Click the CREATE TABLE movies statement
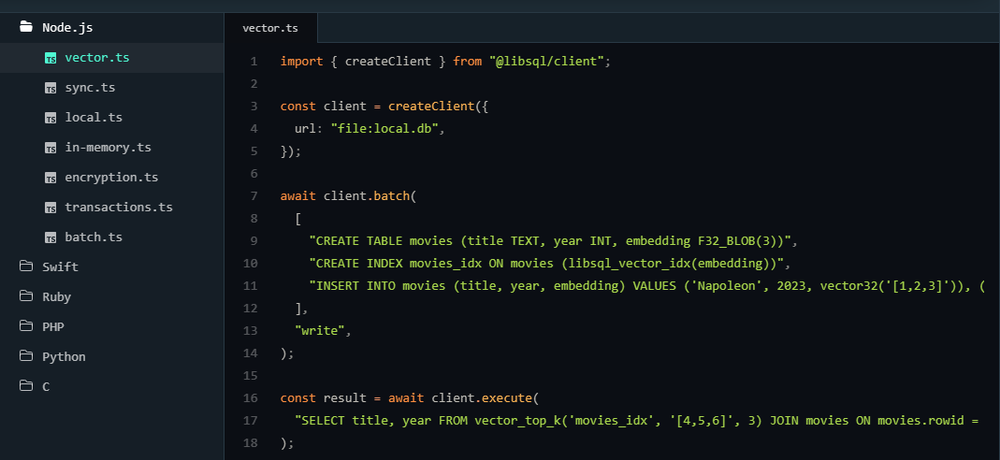Screen dimensions: 1000x460 (x=550, y=241)
